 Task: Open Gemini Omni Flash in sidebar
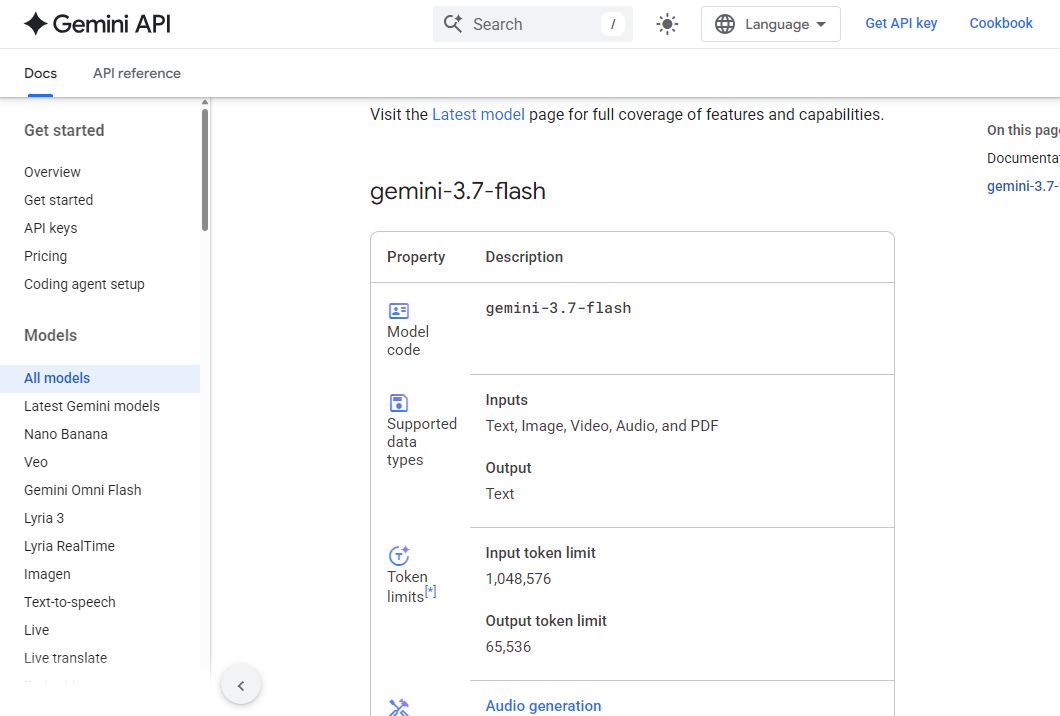[x=82, y=490]
